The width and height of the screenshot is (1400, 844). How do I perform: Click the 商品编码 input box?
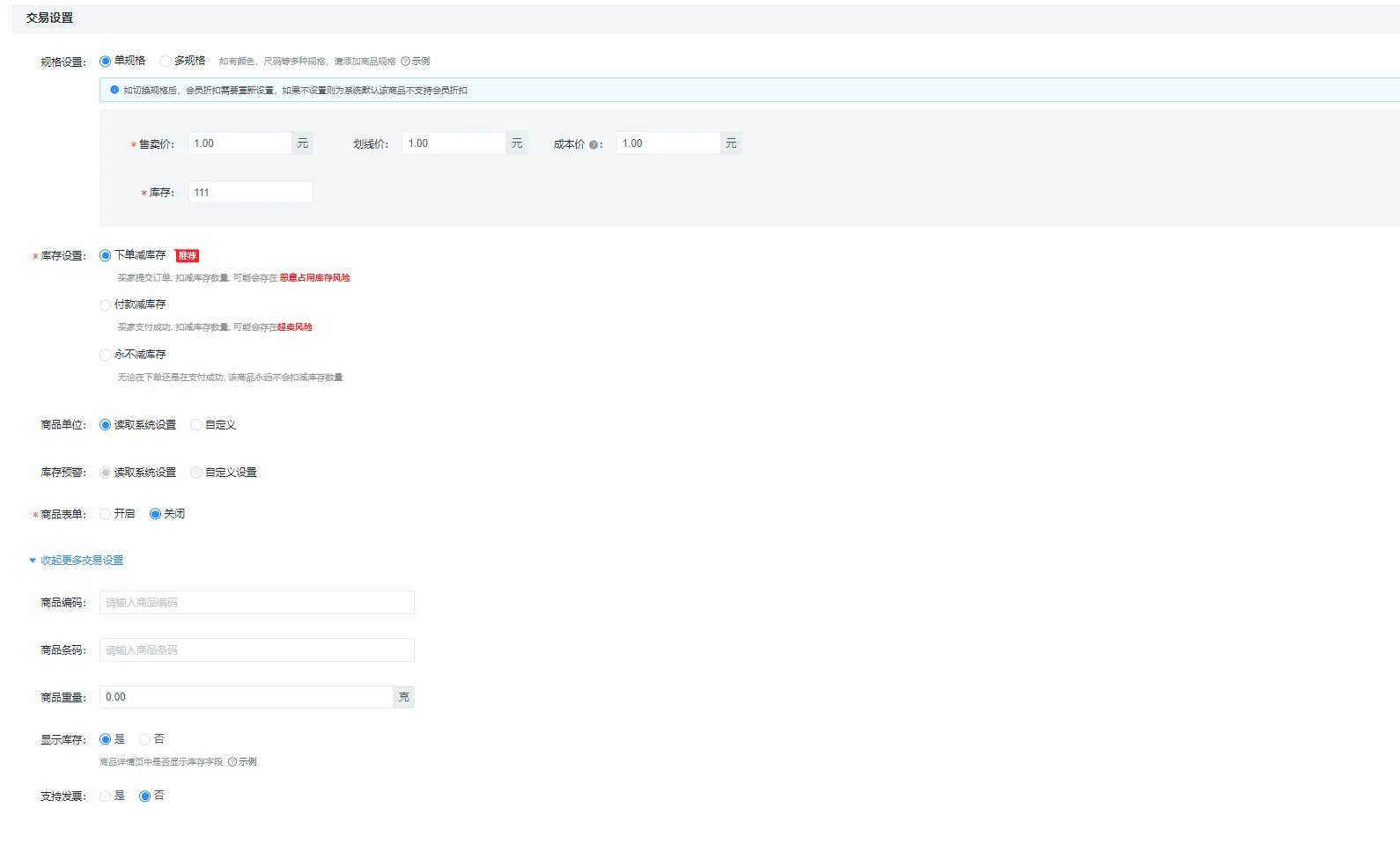256,603
